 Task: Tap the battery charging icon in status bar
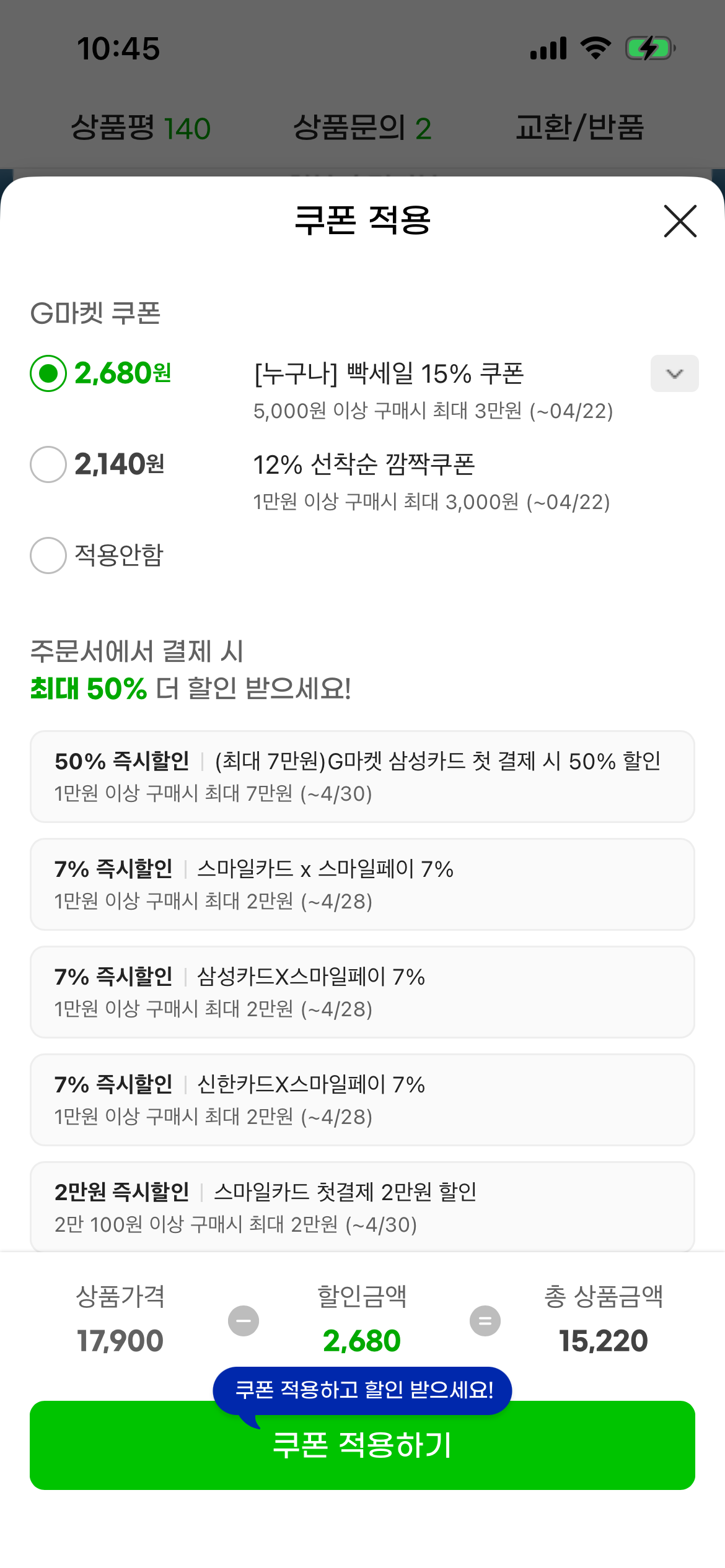point(649,48)
